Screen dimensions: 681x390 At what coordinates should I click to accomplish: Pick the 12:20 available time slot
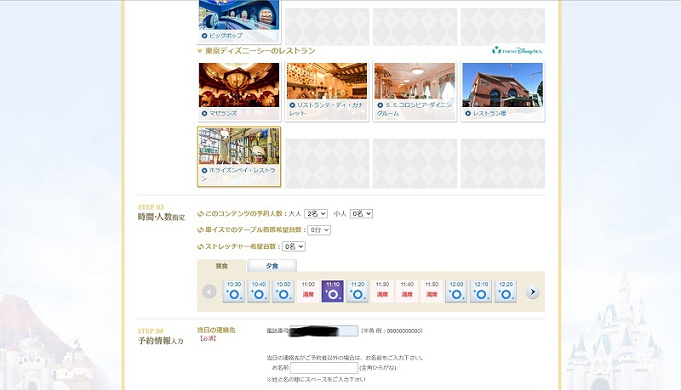(x=506, y=291)
